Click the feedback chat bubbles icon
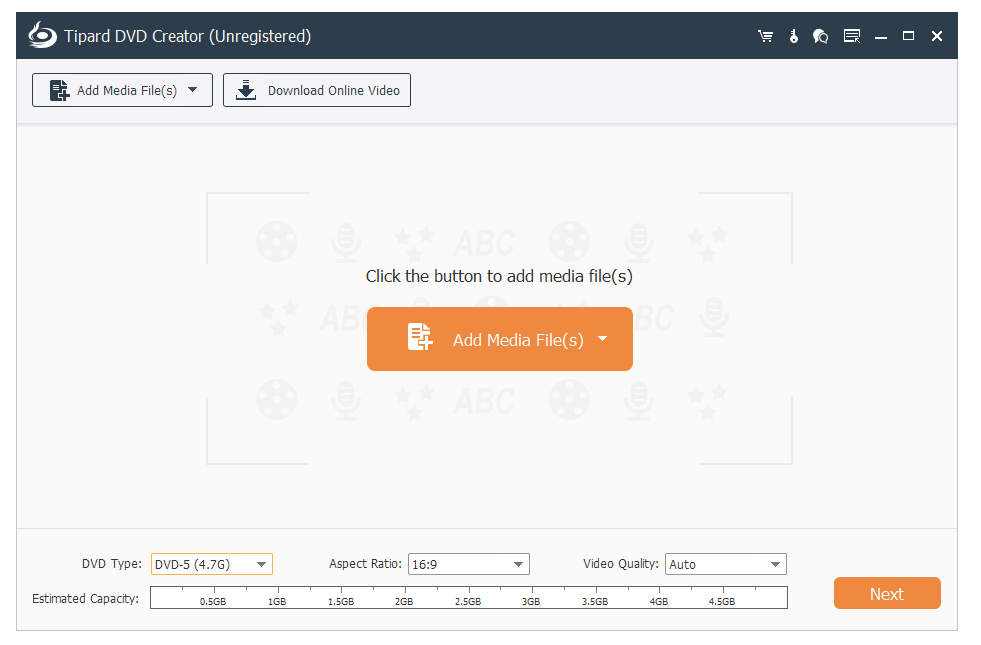This screenshot has height=645, width=981. click(x=821, y=36)
